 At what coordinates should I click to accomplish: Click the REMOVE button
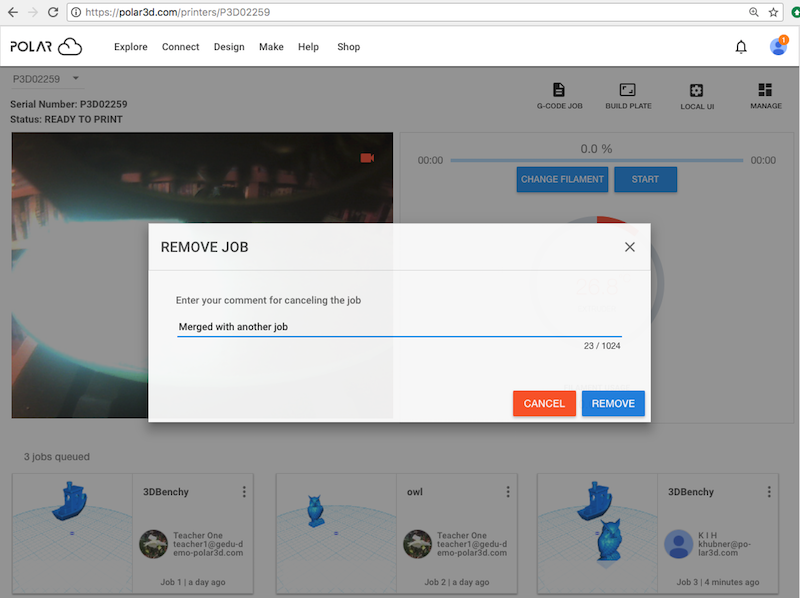(613, 404)
